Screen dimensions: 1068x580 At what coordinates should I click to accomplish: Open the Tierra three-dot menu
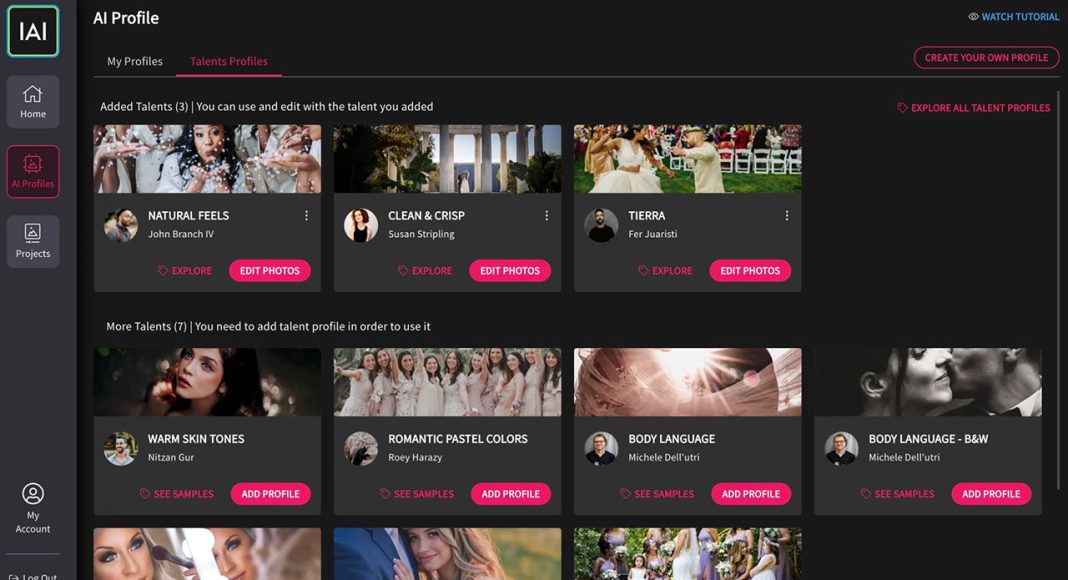[x=787, y=216]
